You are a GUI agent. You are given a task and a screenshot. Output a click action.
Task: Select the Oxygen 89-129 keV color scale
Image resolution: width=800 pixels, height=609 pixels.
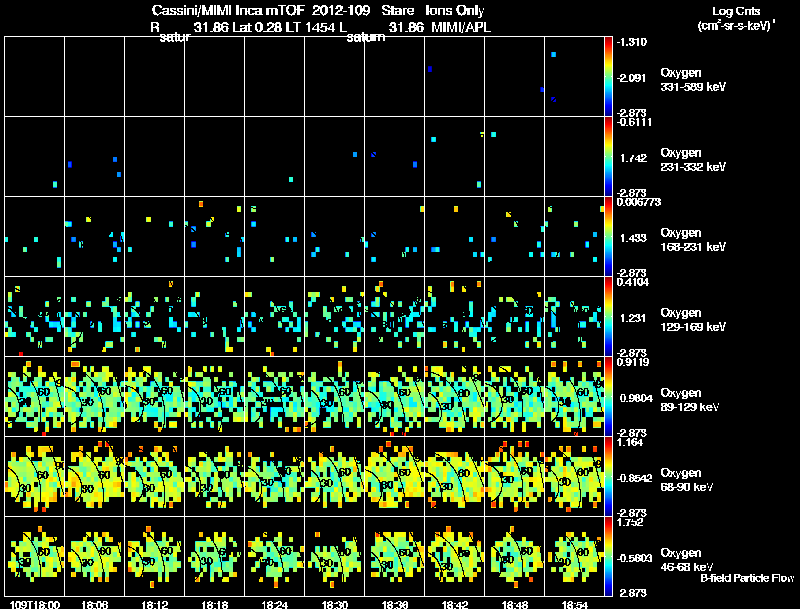pyautogui.click(x=608, y=396)
